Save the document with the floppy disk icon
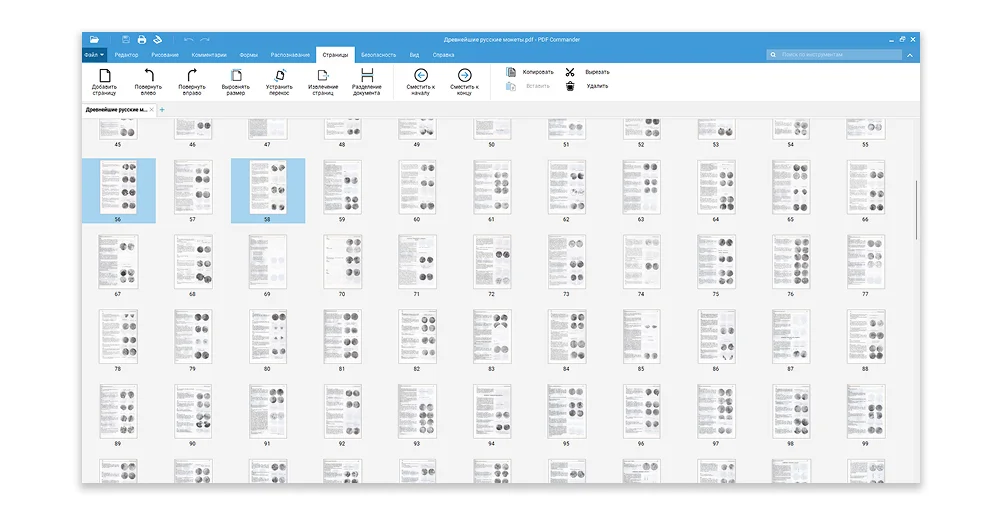 click(x=126, y=40)
